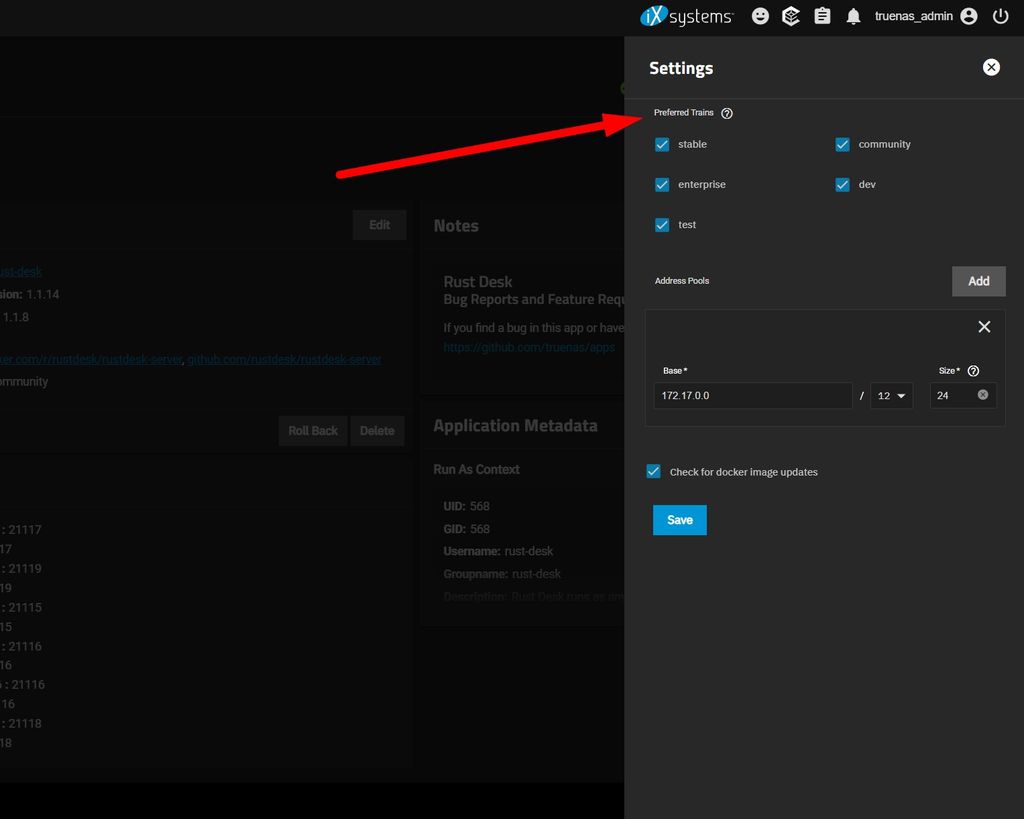Open the Jobs clipboard icon
This screenshot has height=819, width=1024.
click(822, 16)
